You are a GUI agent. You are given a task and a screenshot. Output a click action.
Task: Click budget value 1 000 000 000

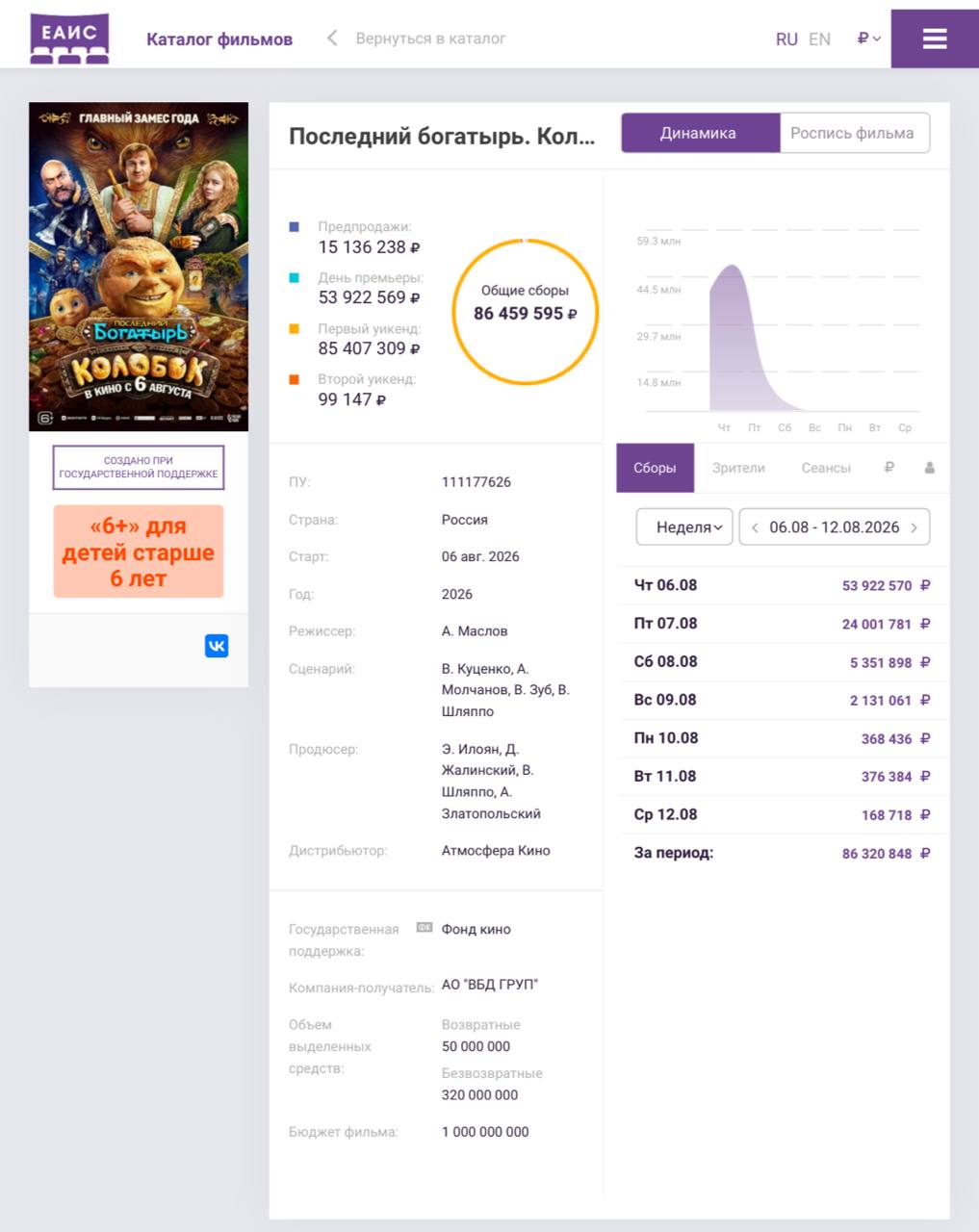[x=485, y=1132]
